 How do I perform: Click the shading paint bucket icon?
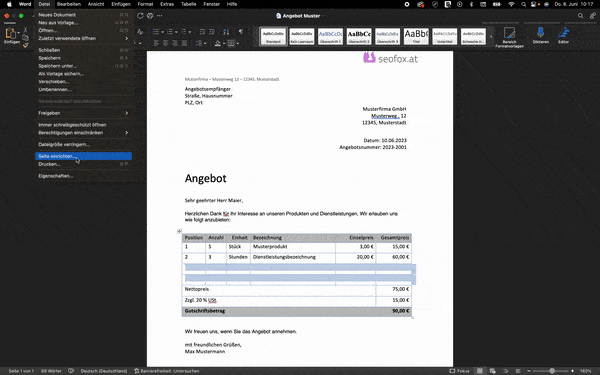(x=218, y=43)
